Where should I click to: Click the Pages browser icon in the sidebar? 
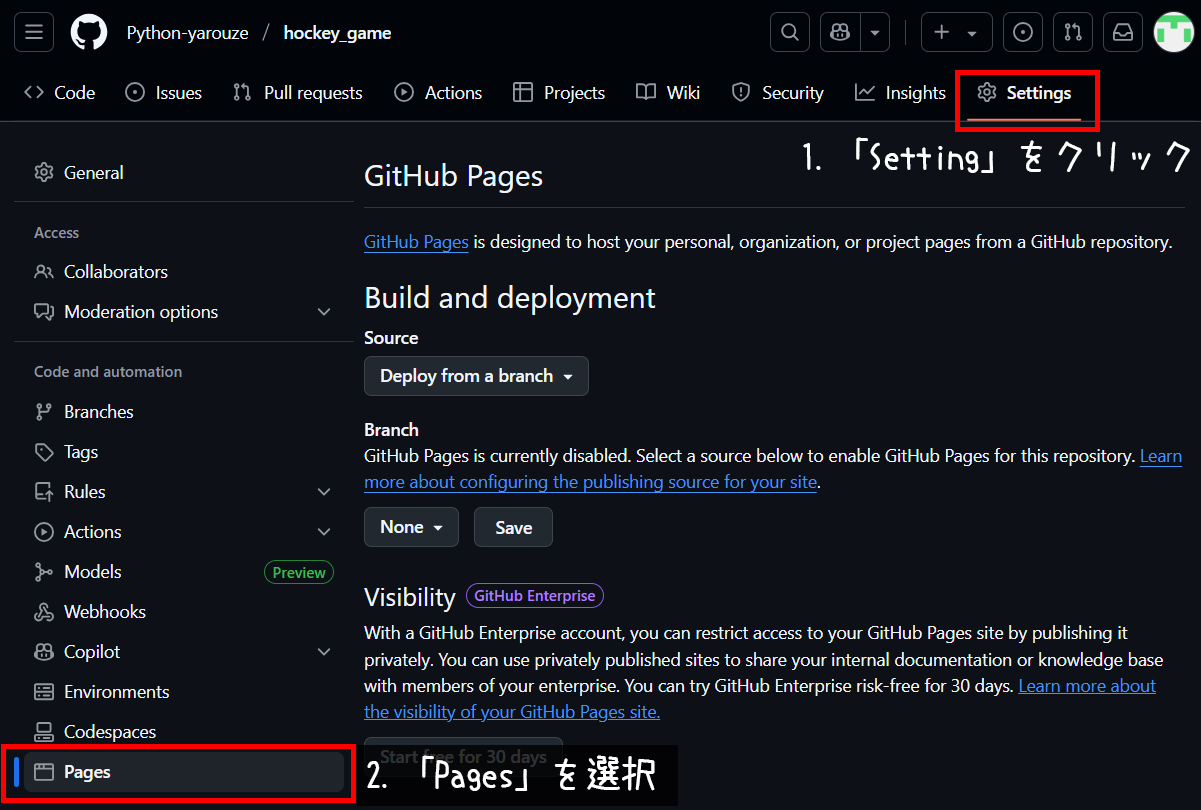coord(44,772)
